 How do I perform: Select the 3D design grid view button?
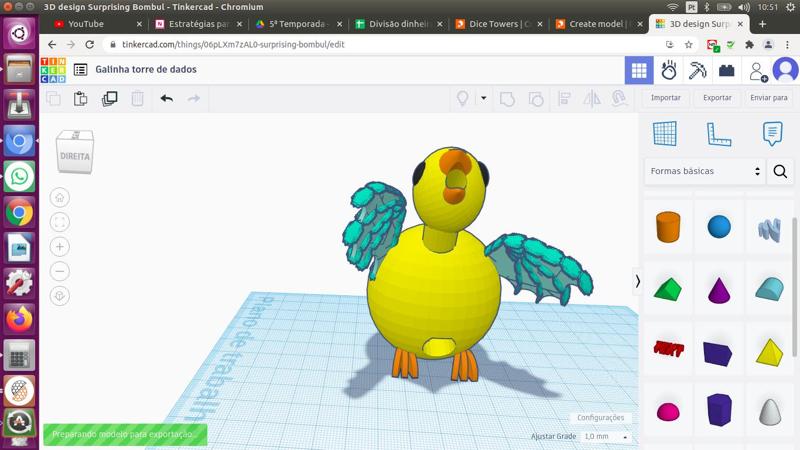[639, 70]
